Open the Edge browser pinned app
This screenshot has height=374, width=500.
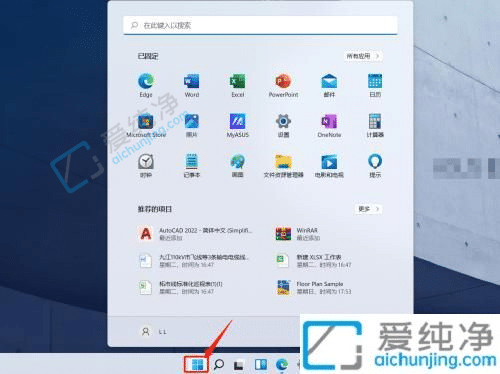[146, 85]
